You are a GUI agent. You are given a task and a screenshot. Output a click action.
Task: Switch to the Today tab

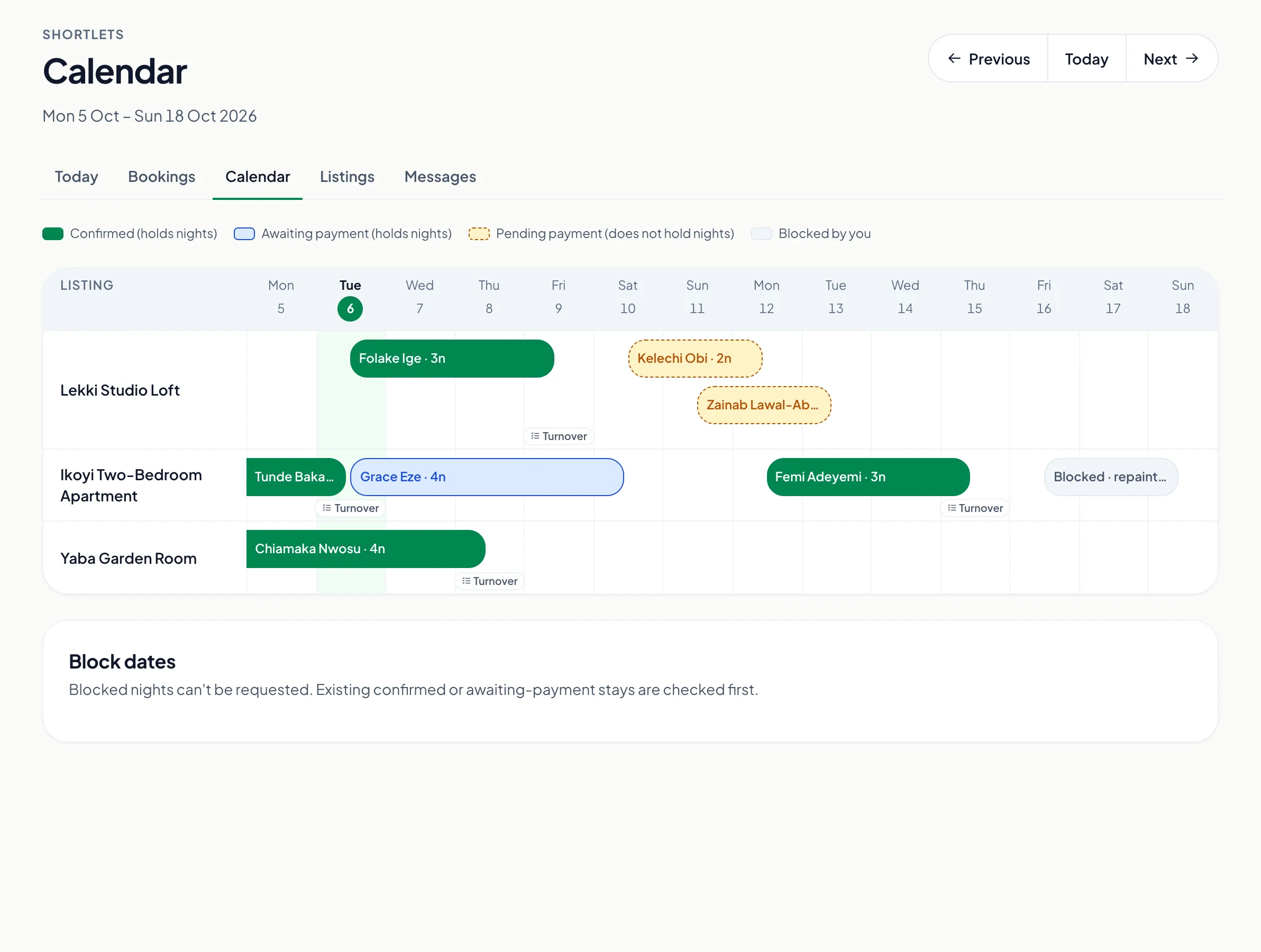coord(76,177)
